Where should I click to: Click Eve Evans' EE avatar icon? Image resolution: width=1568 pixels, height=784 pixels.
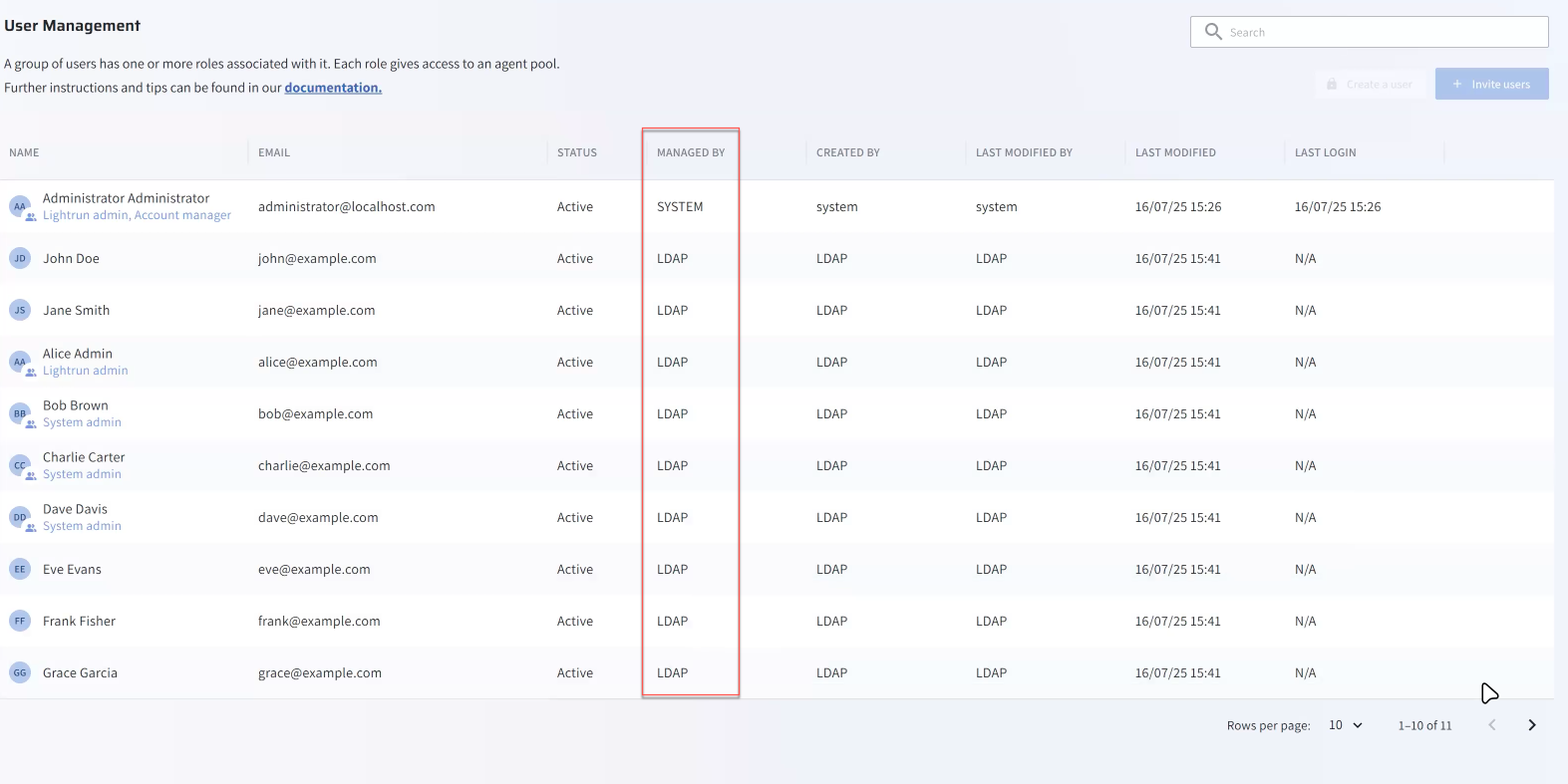(20, 569)
